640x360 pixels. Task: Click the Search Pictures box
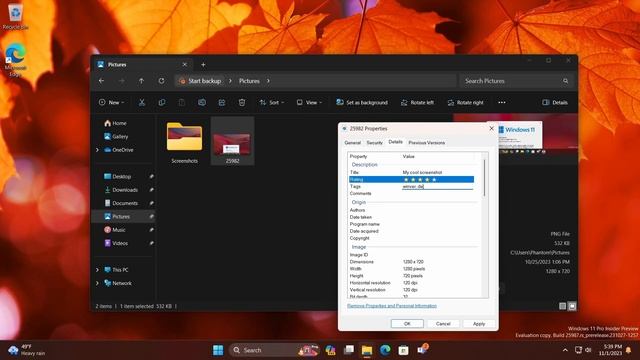click(x=516, y=81)
